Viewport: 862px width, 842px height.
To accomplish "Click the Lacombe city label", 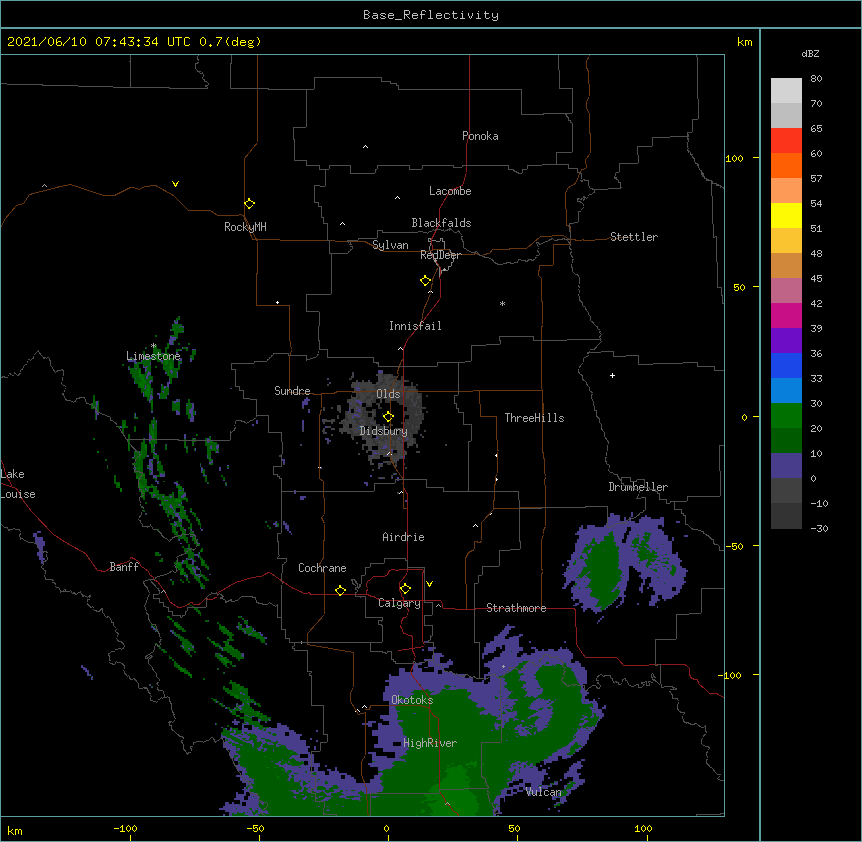I will 450,191.
